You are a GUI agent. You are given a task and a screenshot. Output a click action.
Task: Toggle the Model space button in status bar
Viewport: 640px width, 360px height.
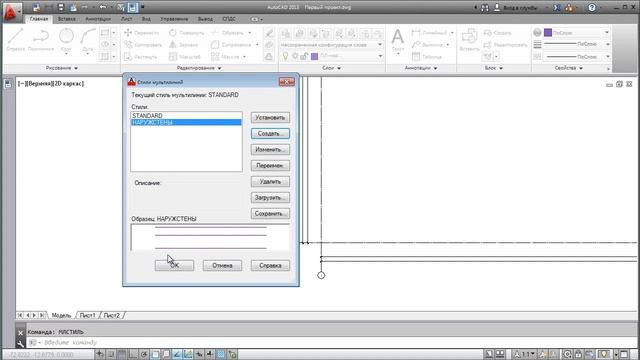point(489,354)
